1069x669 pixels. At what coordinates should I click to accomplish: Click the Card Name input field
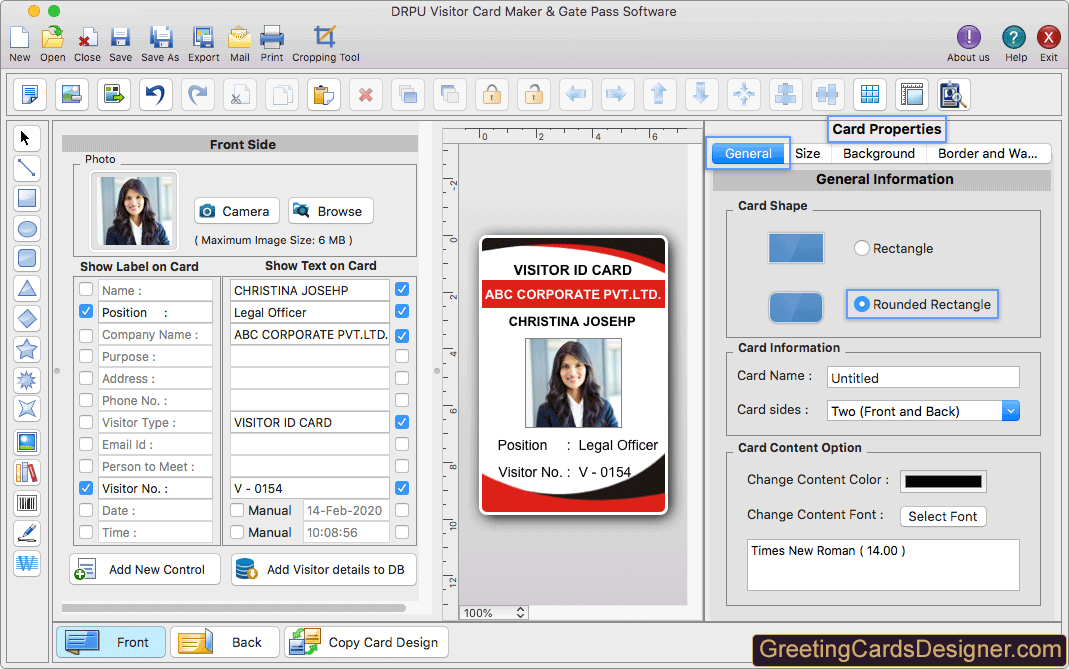tap(923, 378)
